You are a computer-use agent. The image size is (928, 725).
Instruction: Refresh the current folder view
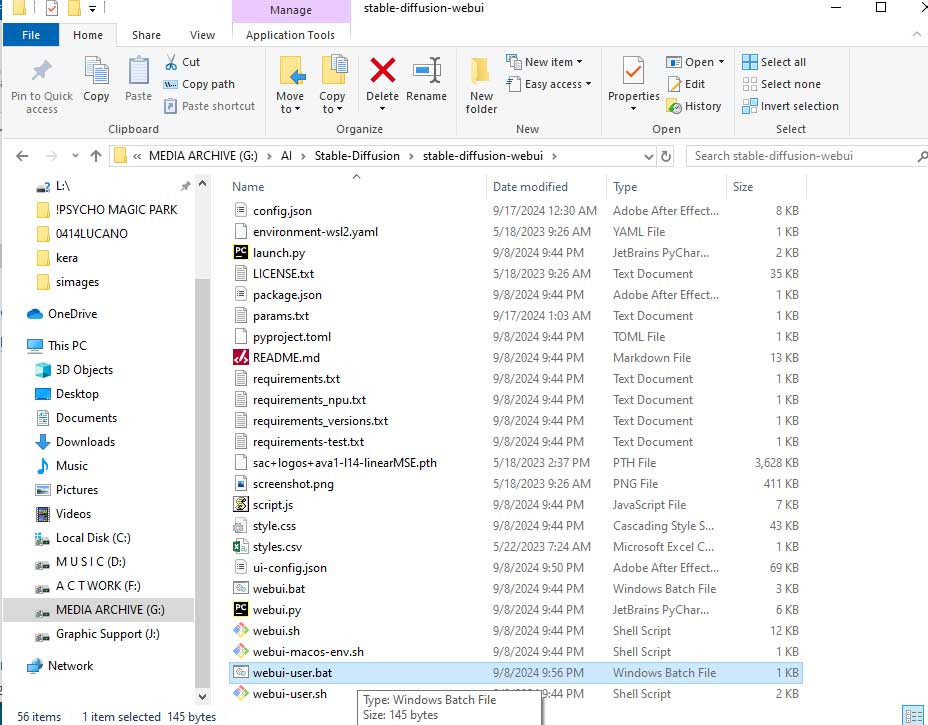[666, 156]
